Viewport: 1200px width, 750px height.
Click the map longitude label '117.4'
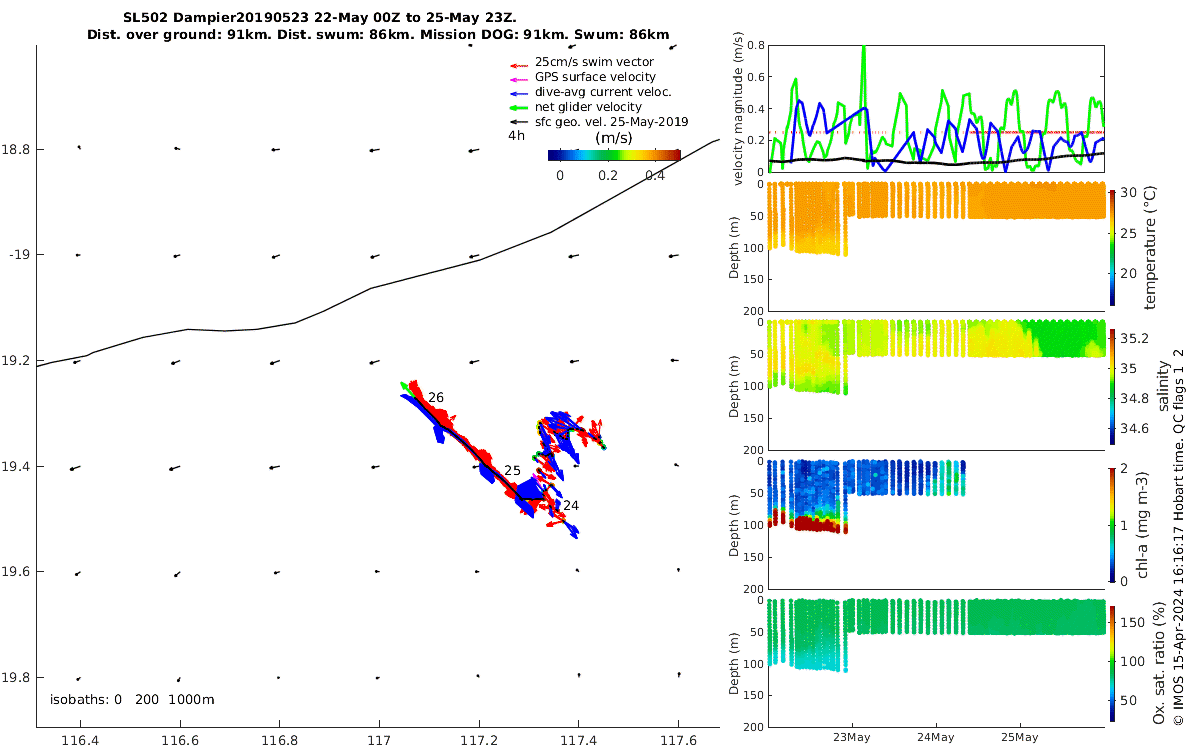[x=578, y=741]
